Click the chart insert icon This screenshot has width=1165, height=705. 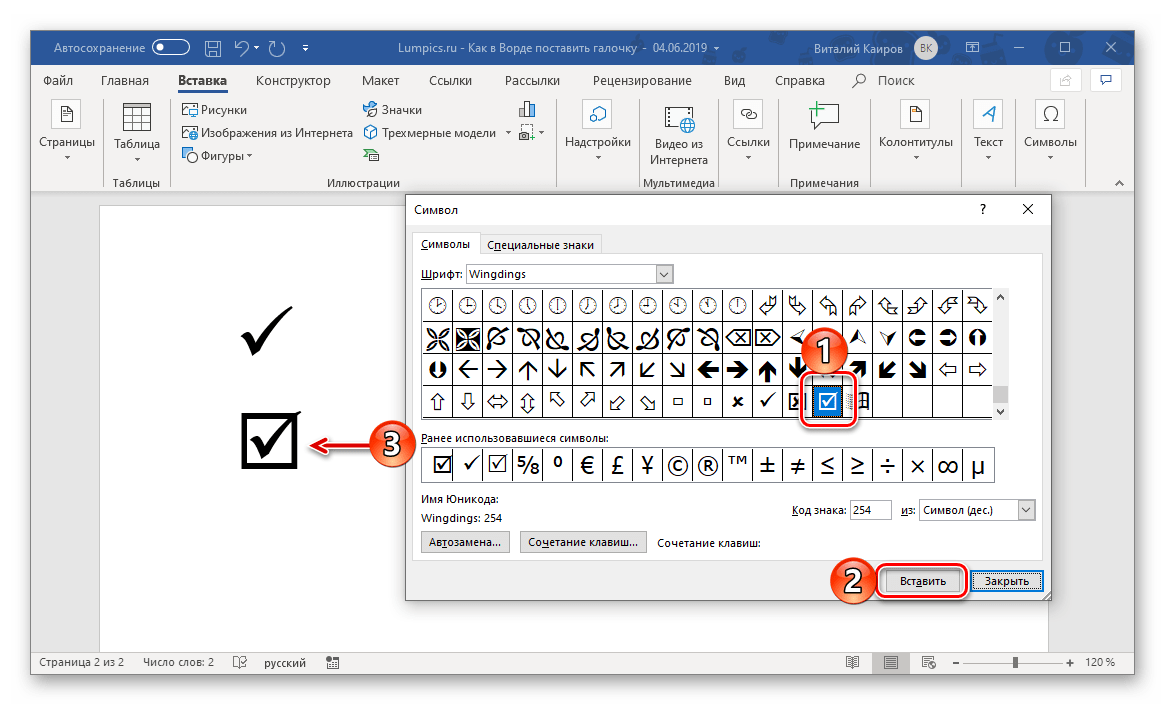(x=527, y=109)
